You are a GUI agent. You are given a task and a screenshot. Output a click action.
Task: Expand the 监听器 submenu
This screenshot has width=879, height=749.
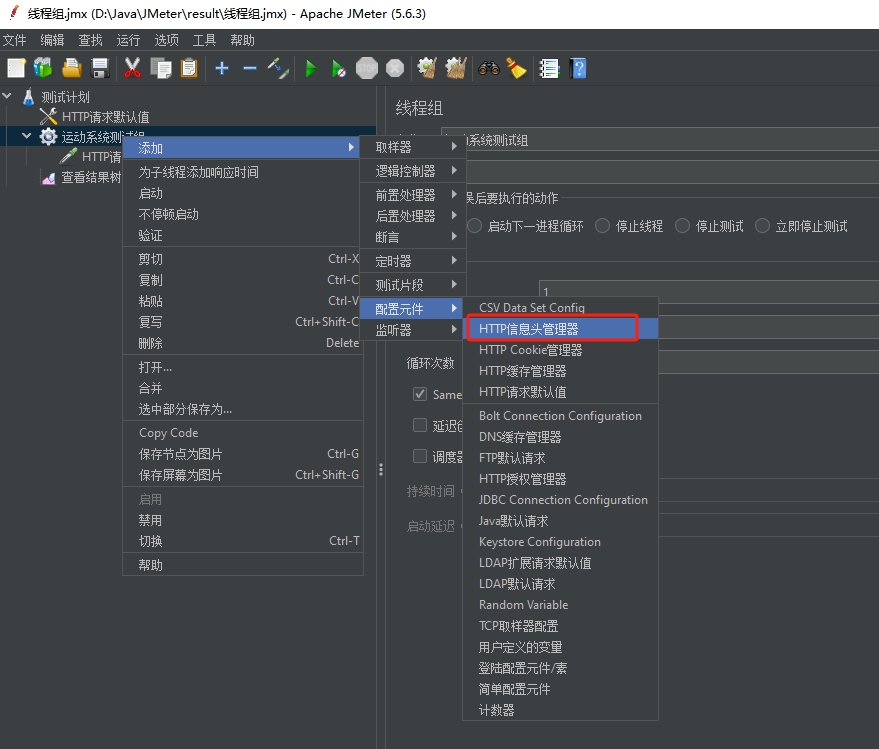click(412, 330)
